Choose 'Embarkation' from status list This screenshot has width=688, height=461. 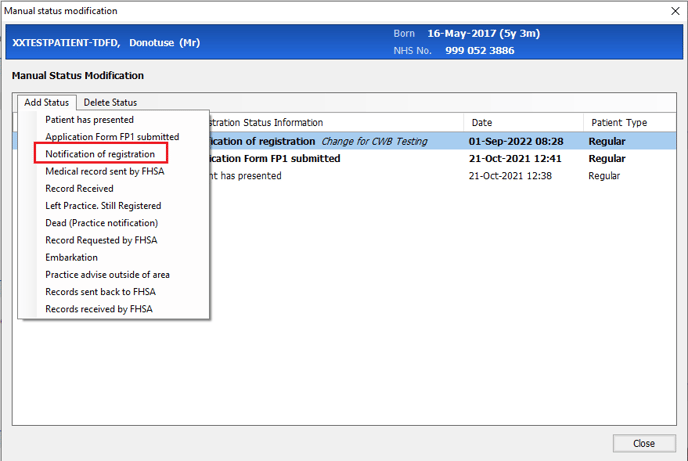coord(74,257)
